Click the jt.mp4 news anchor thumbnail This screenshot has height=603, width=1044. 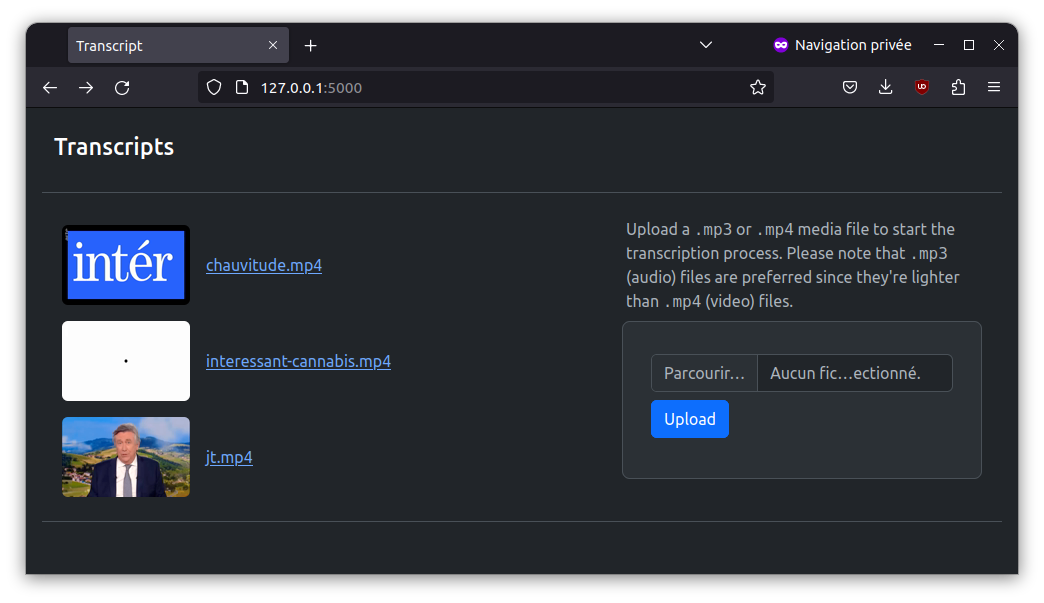126,457
